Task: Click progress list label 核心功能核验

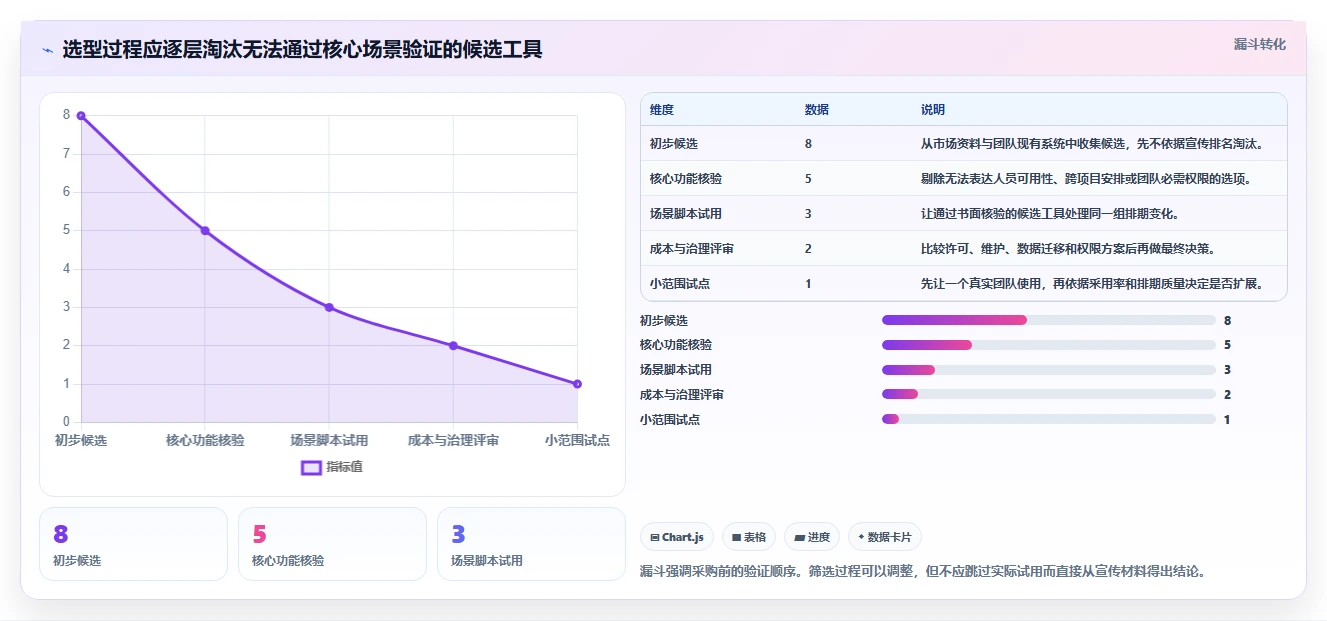Action: coord(676,345)
